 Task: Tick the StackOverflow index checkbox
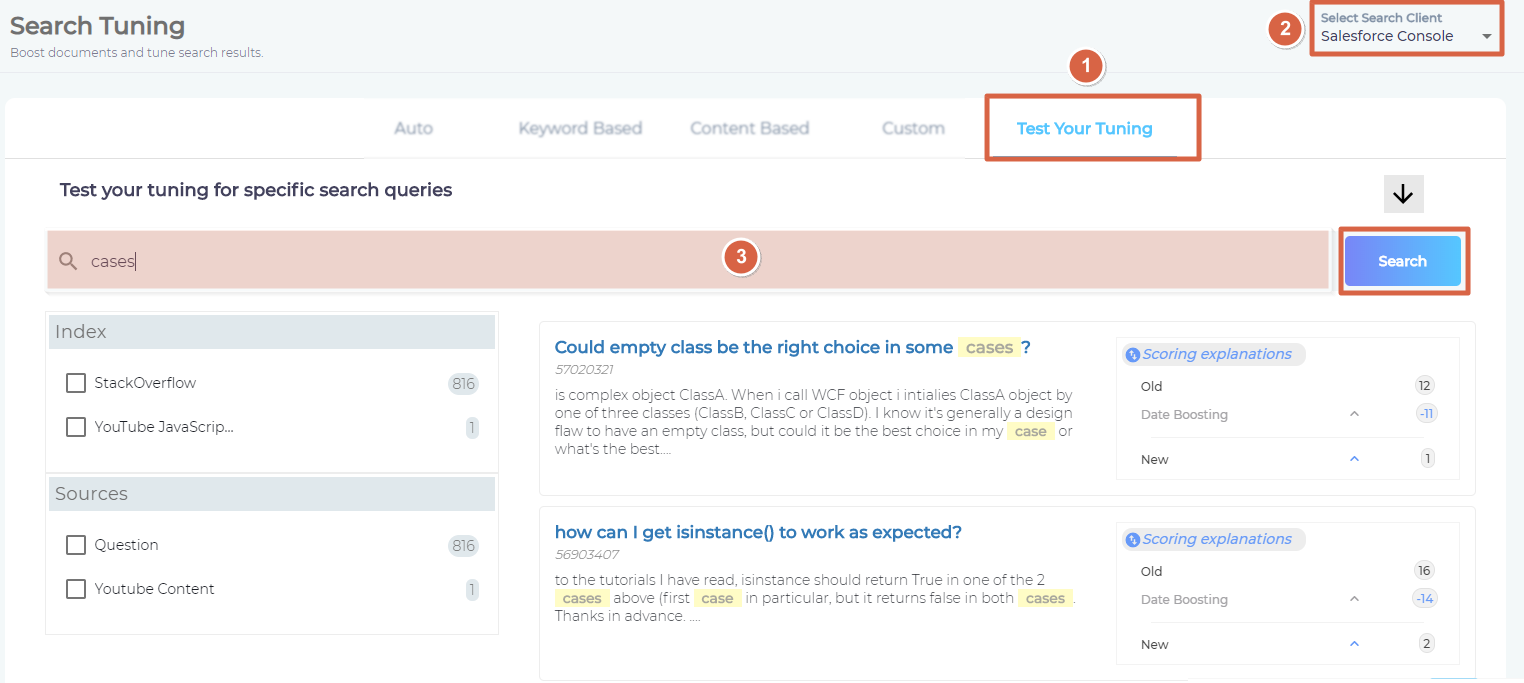[76, 383]
